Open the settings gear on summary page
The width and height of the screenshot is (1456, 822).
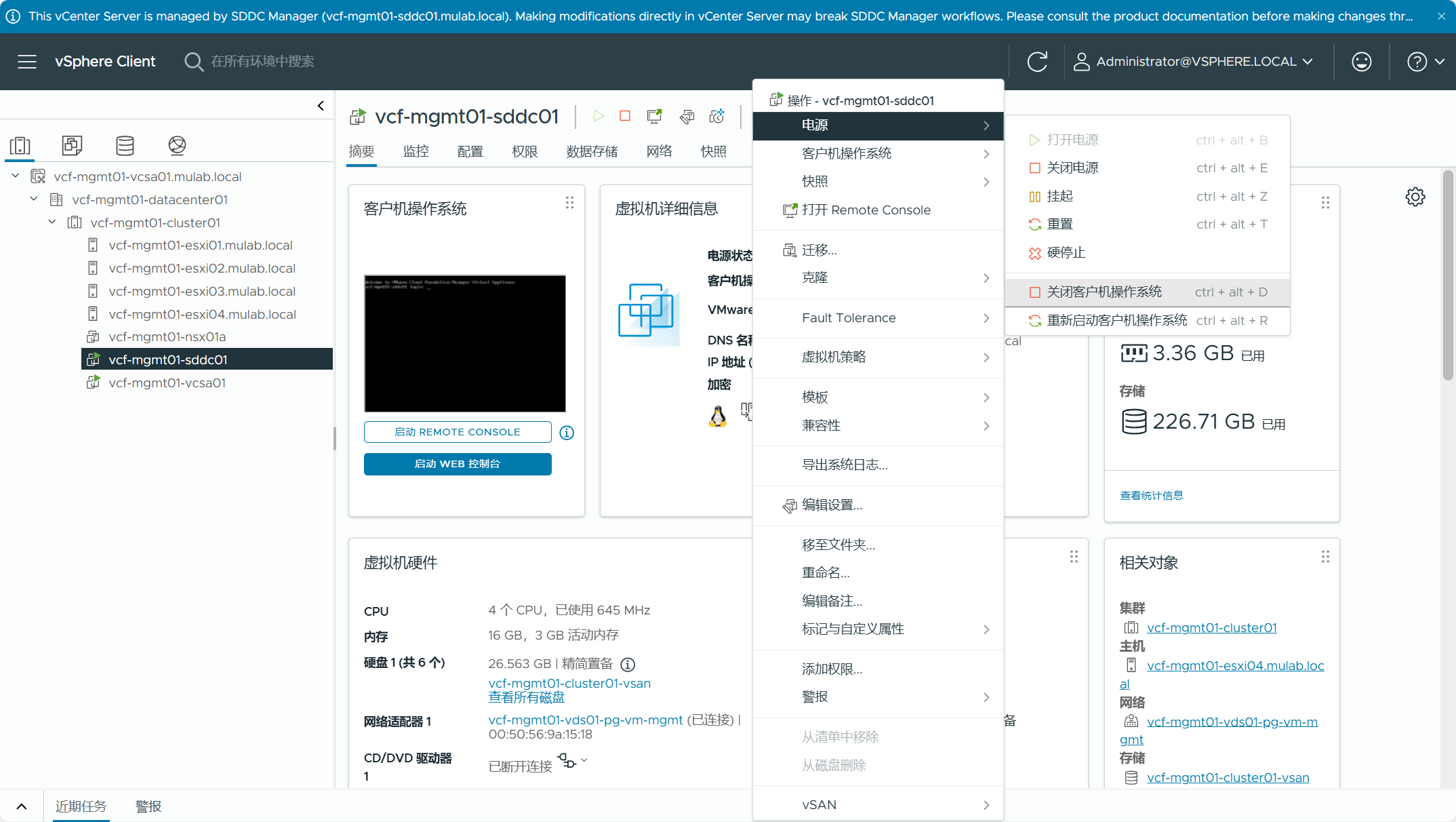click(x=1415, y=197)
